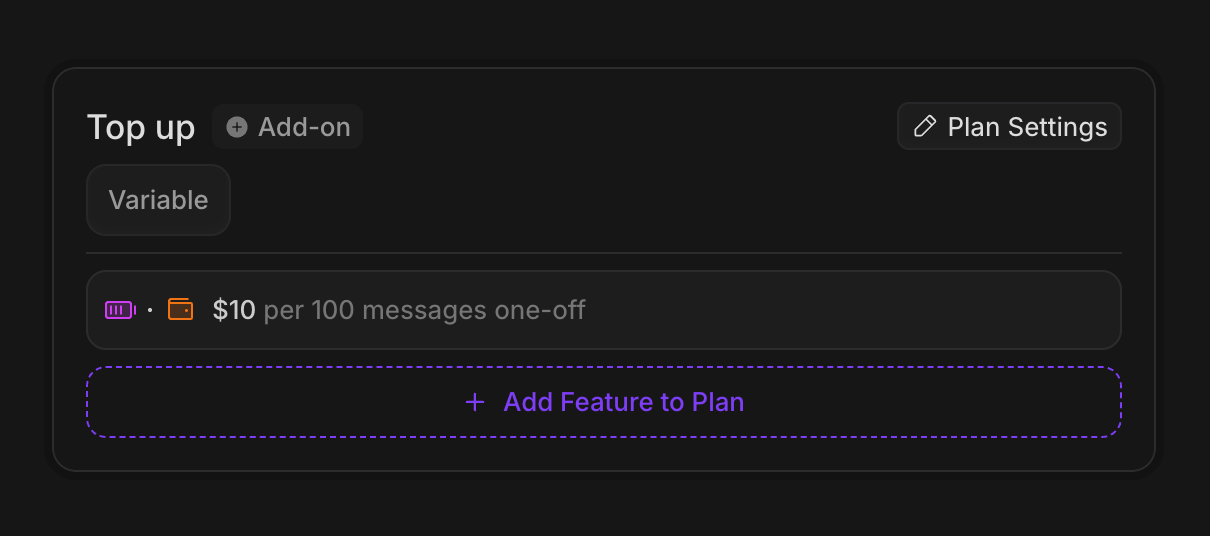Click the 'Plan Settings' text label

1027,127
